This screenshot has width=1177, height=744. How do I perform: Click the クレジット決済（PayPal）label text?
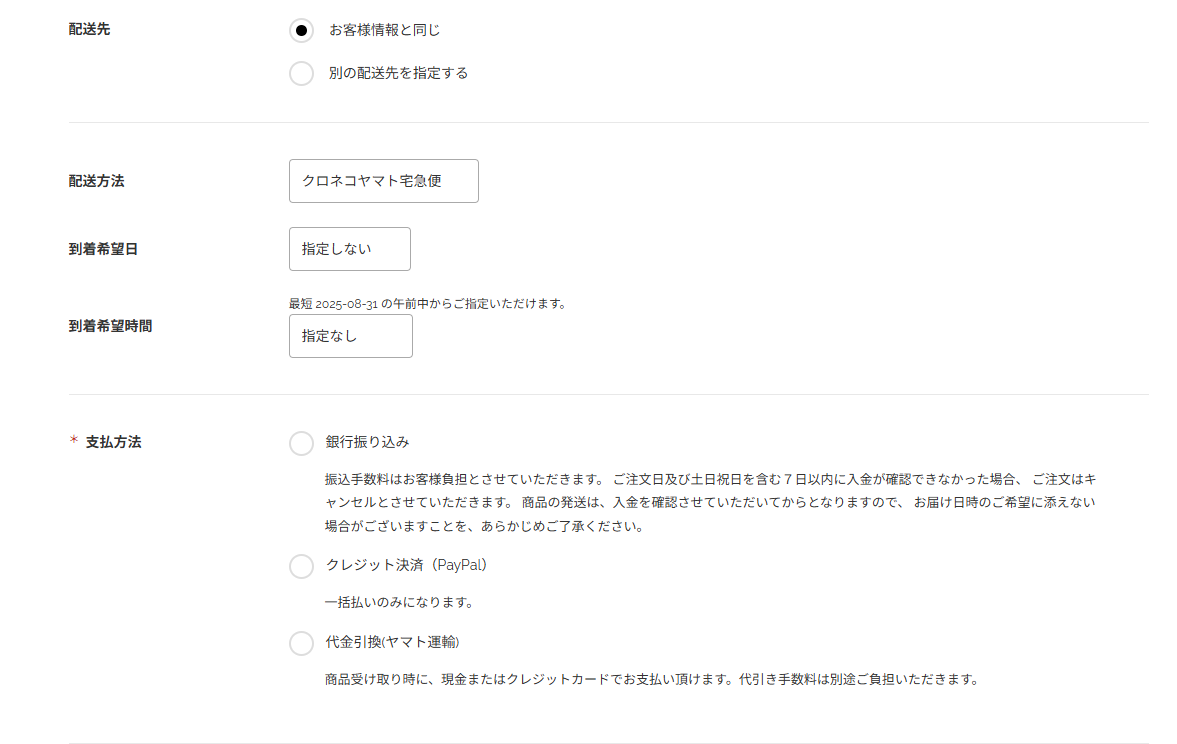(x=406, y=565)
